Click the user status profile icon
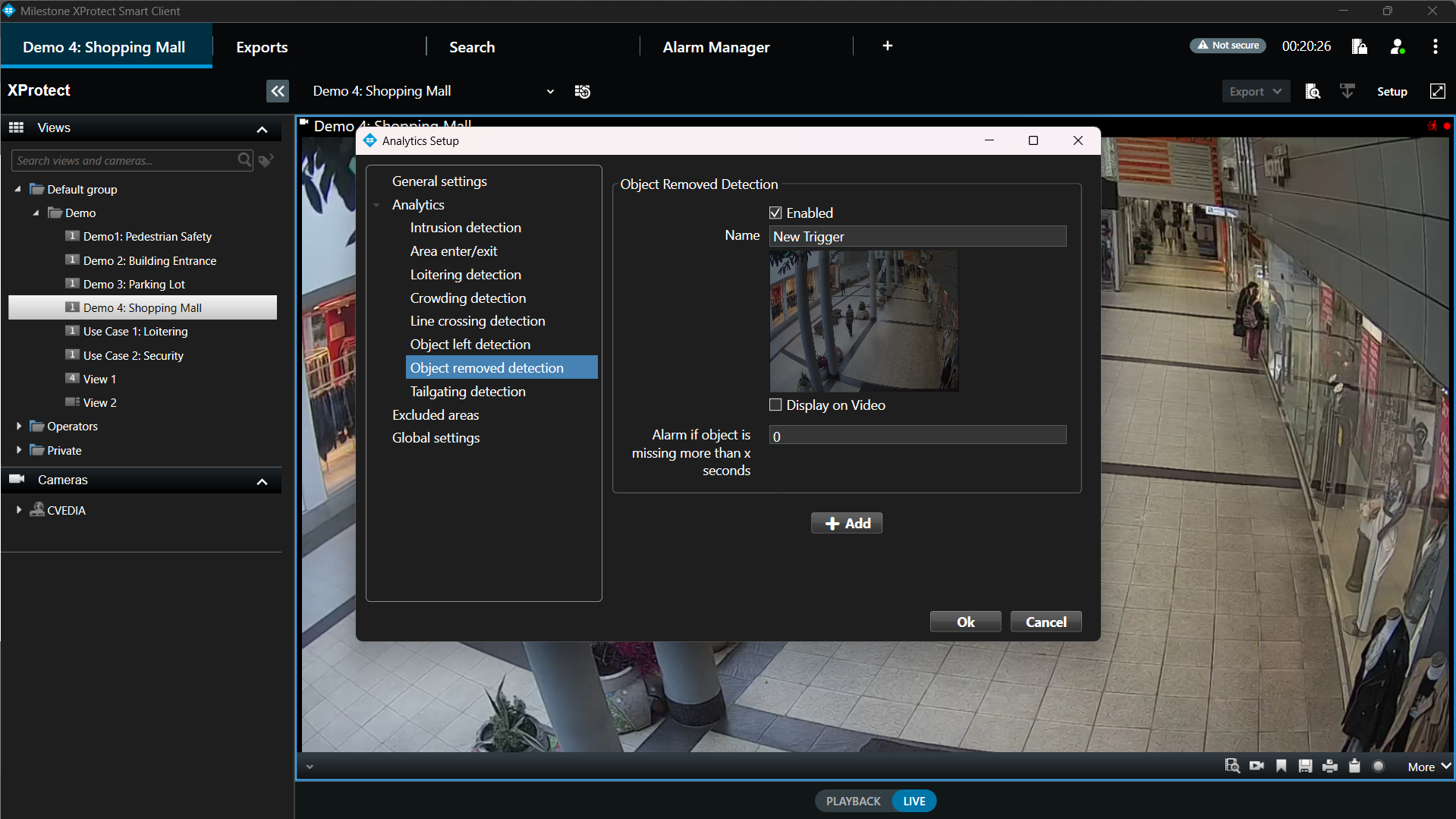1456x819 pixels. (1398, 46)
